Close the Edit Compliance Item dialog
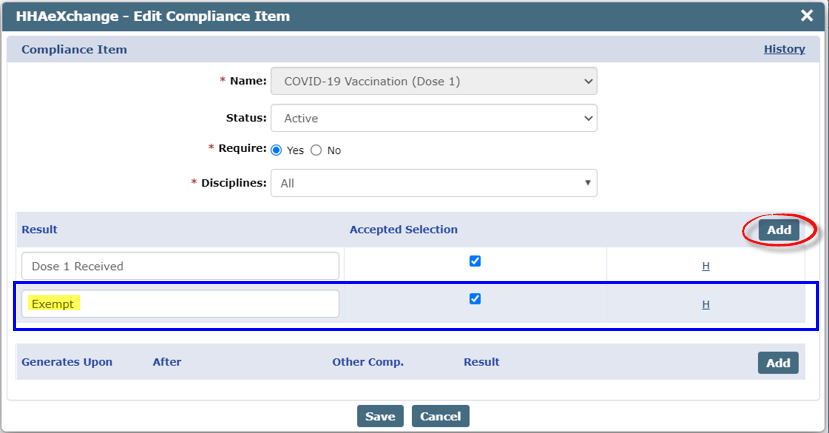 point(807,16)
